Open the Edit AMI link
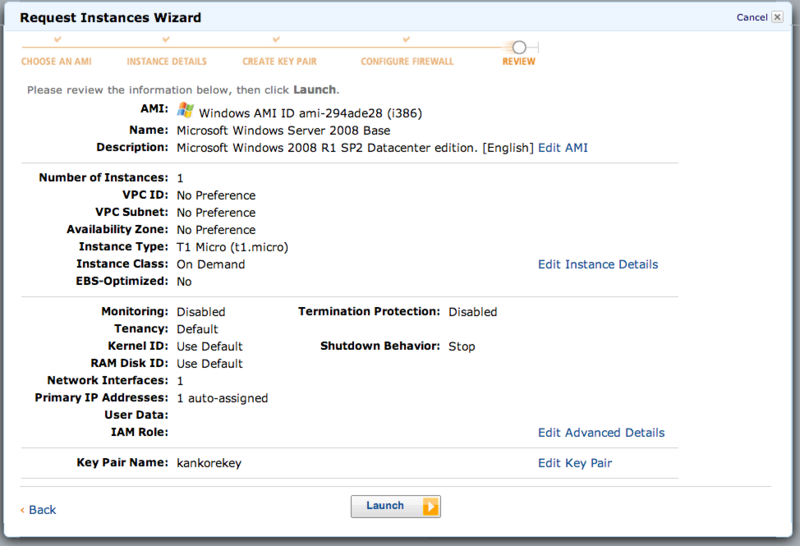The image size is (800, 546). pyautogui.click(x=563, y=148)
